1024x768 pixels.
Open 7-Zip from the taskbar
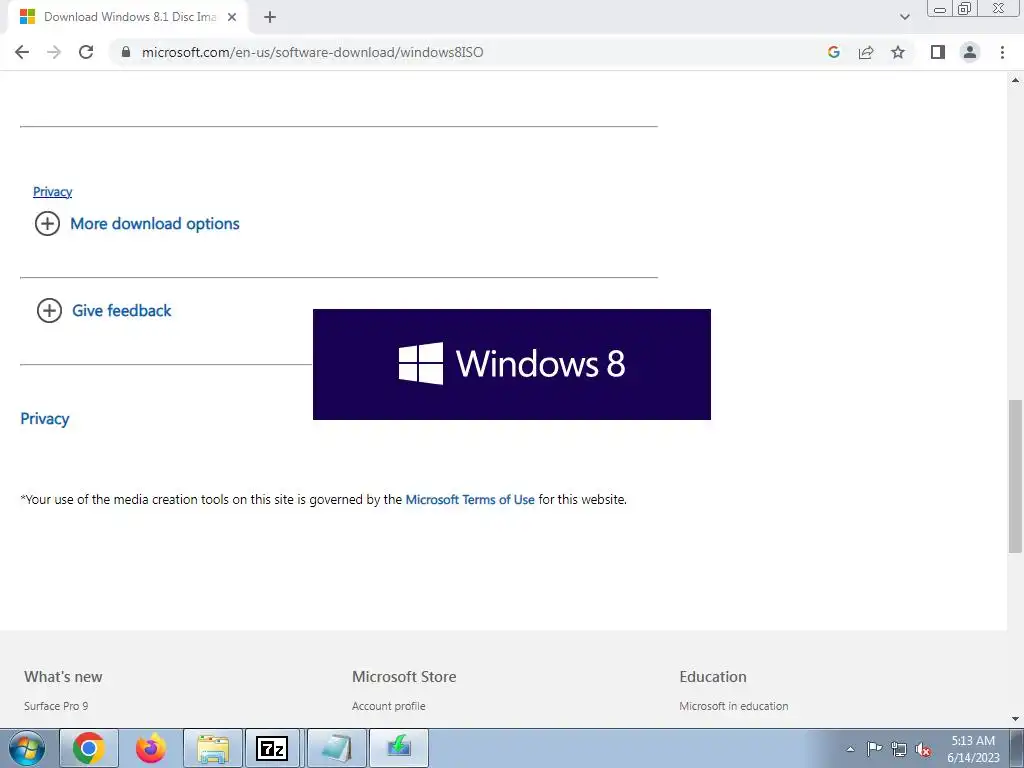[272, 748]
